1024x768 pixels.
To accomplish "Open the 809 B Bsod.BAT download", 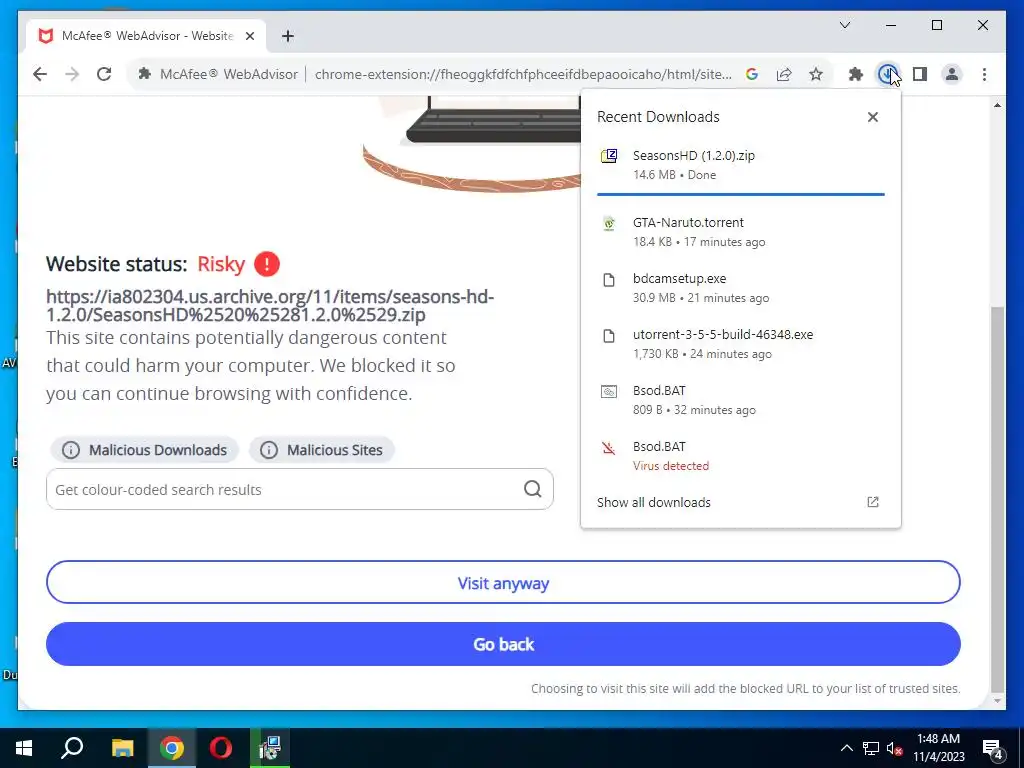I will pyautogui.click(x=741, y=400).
